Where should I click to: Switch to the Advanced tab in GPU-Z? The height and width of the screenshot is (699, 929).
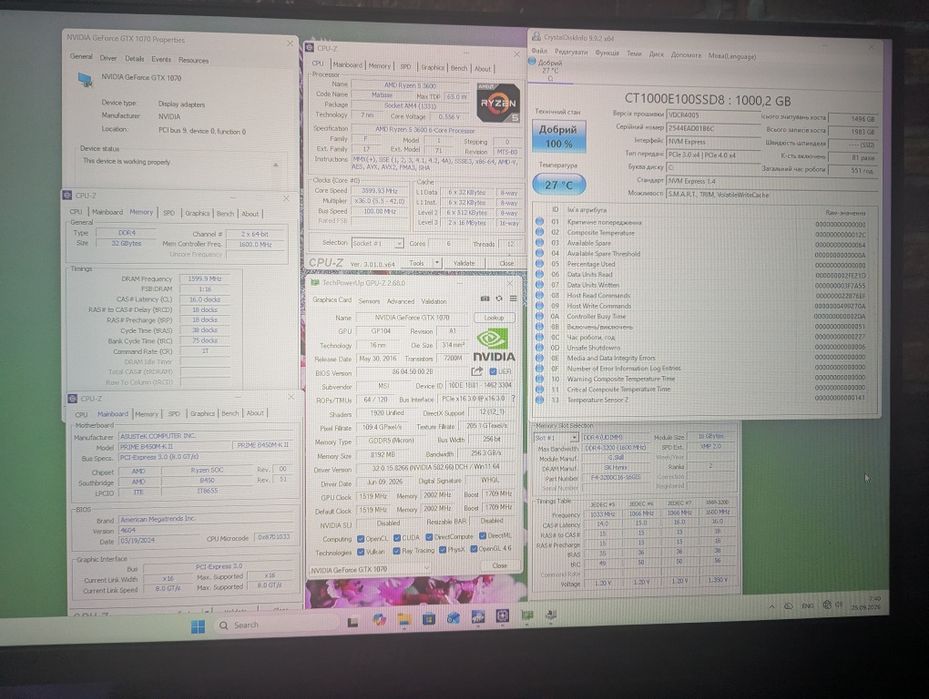click(401, 301)
